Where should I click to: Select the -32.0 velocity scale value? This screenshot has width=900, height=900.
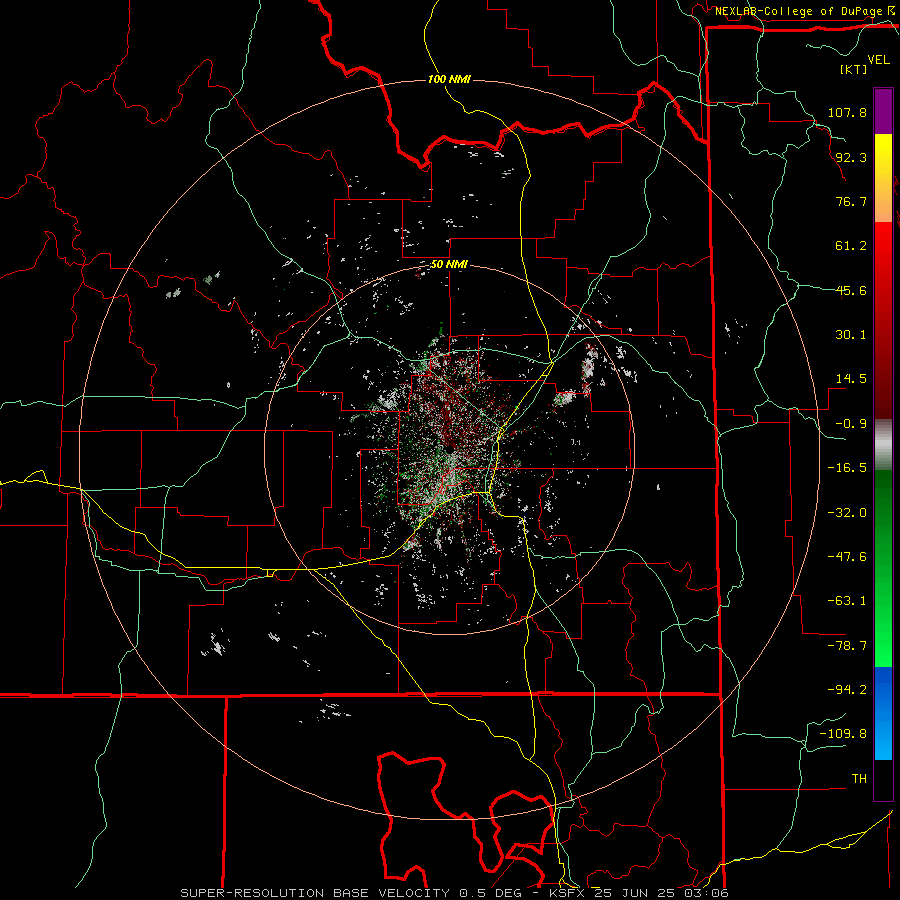tap(847, 513)
